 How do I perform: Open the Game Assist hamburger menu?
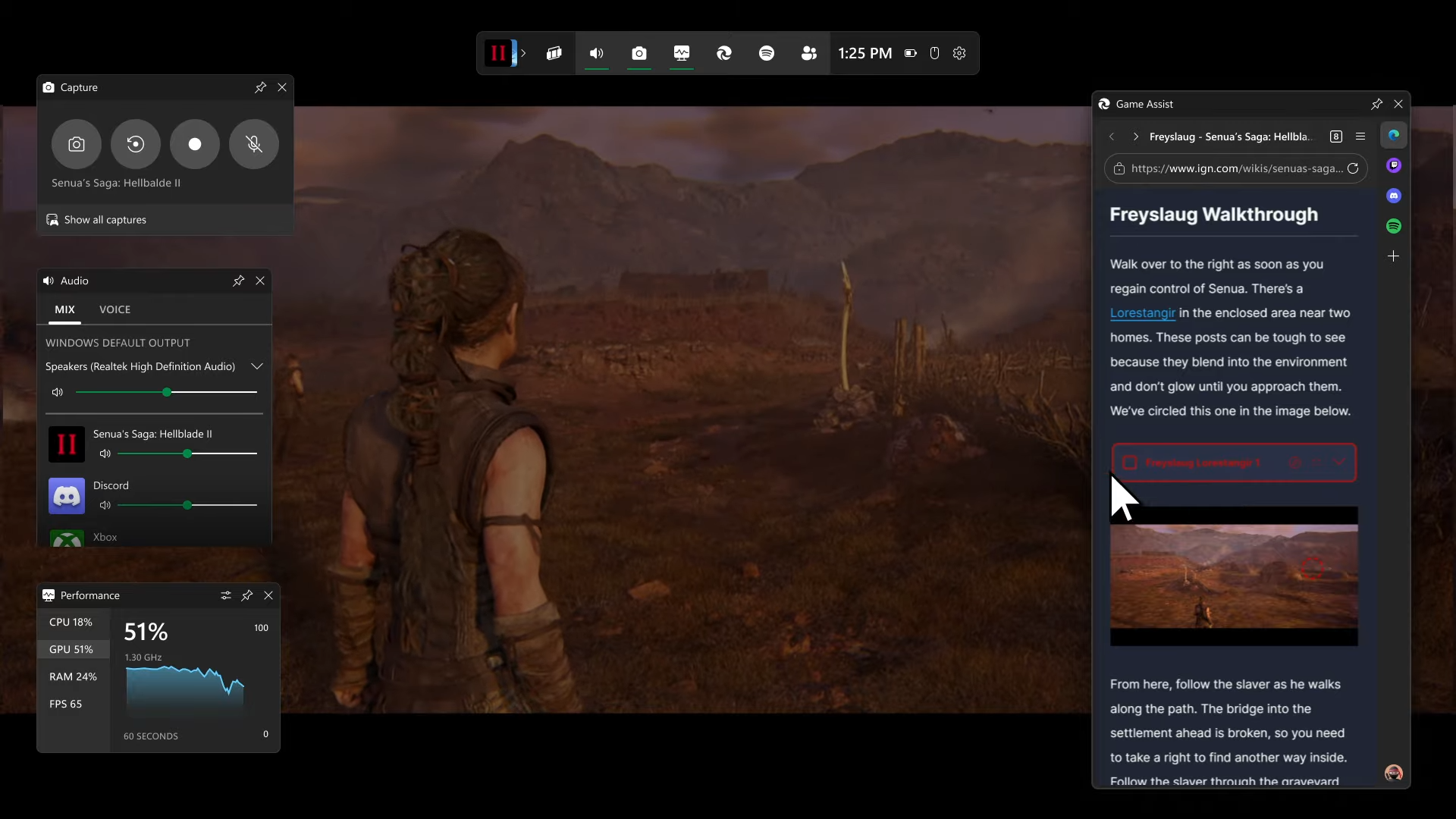[1361, 137]
